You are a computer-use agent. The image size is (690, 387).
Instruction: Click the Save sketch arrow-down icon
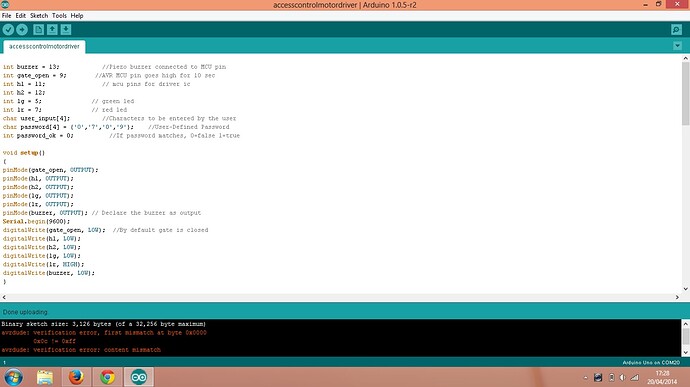click(66, 29)
